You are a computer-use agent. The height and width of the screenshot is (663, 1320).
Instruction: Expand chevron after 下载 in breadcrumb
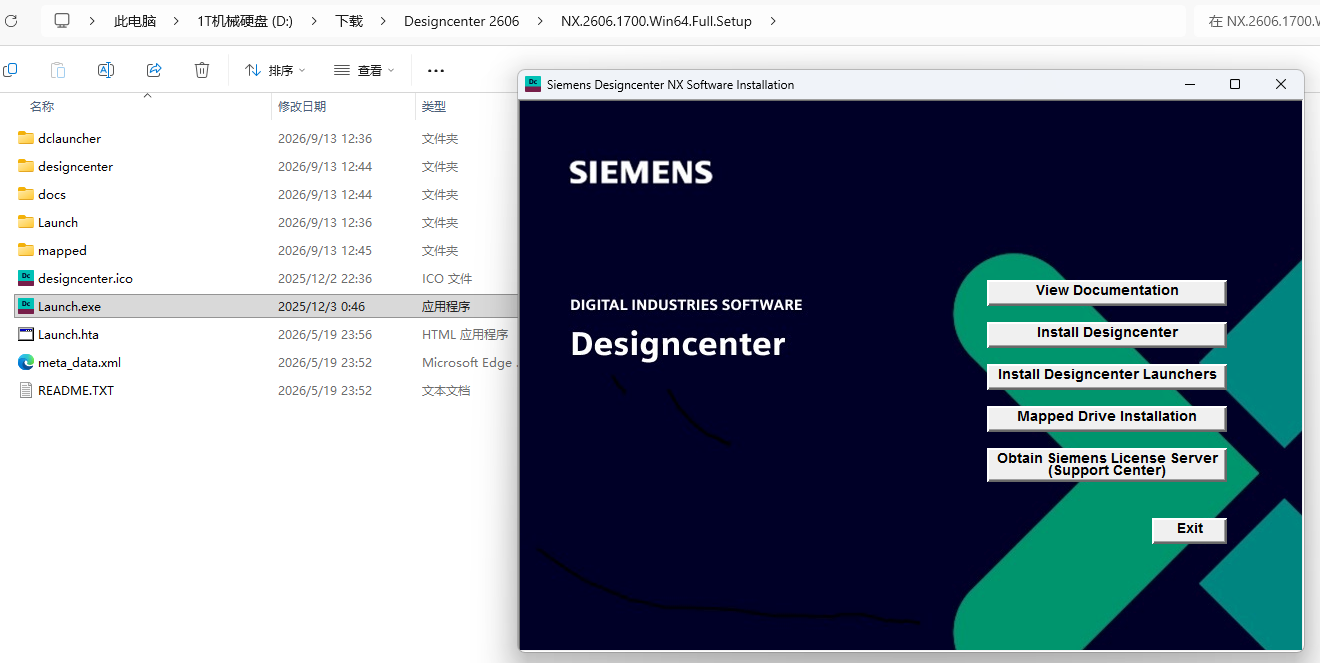(383, 20)
